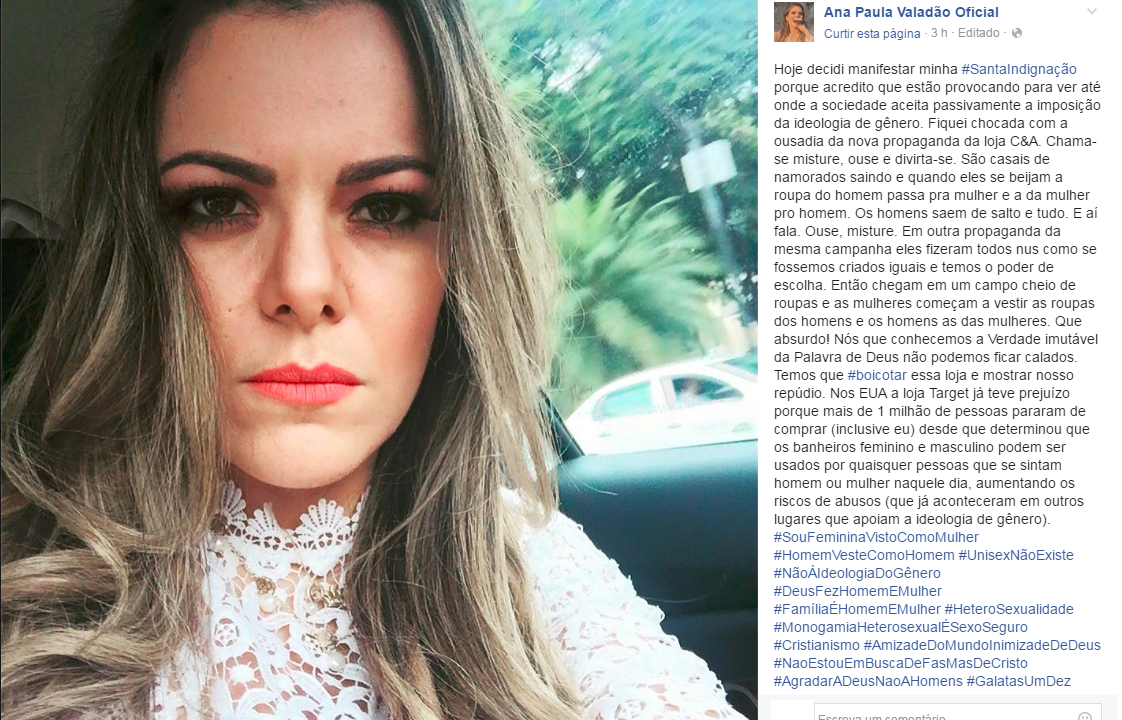Open post options dropdown chevron

(x=1091, y=11)
